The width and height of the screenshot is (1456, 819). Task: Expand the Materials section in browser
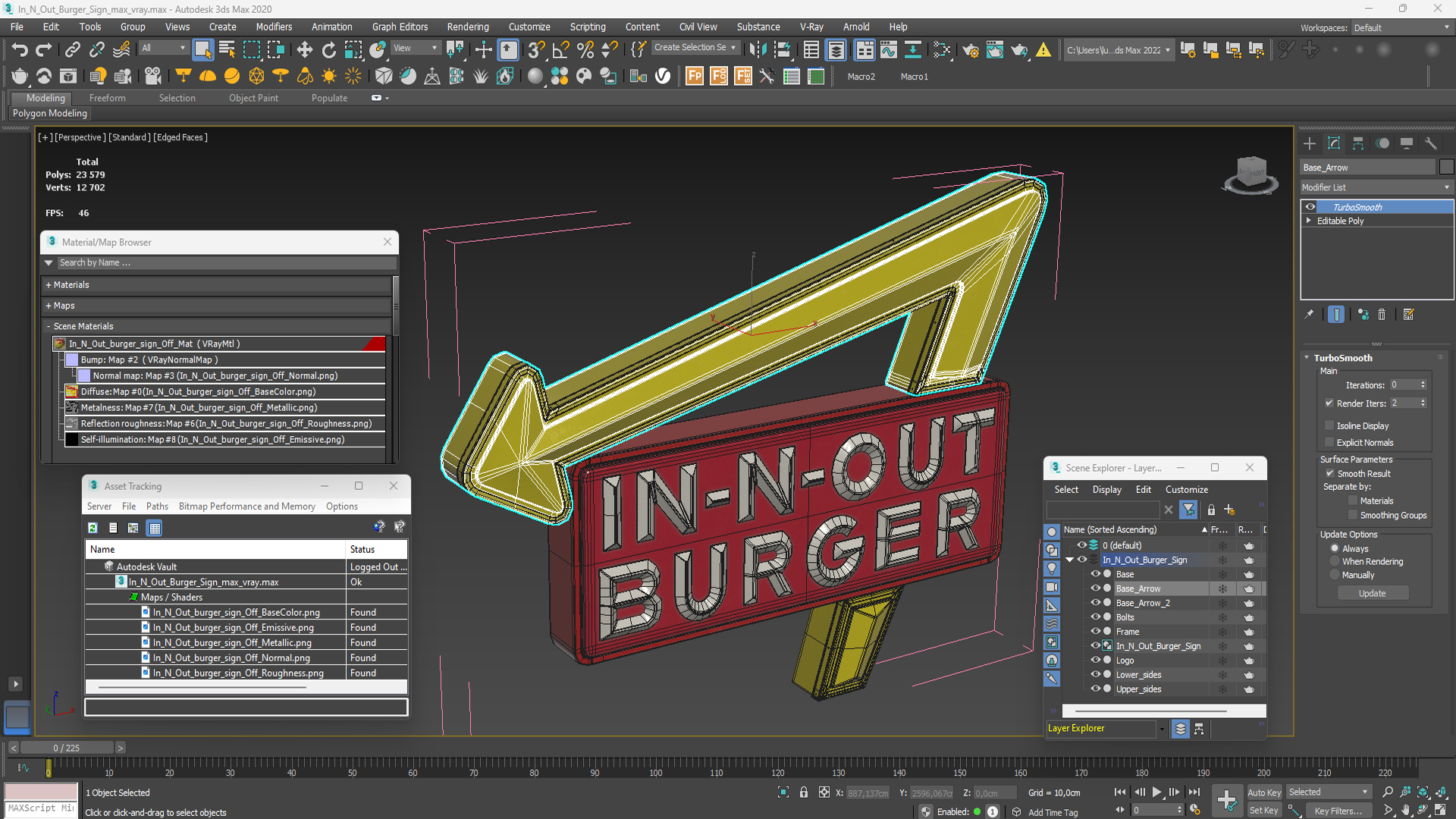49,285
